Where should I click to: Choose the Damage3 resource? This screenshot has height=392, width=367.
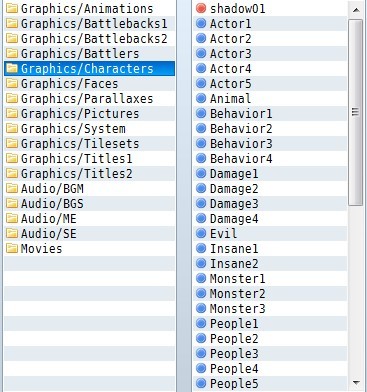pos(270,203)
